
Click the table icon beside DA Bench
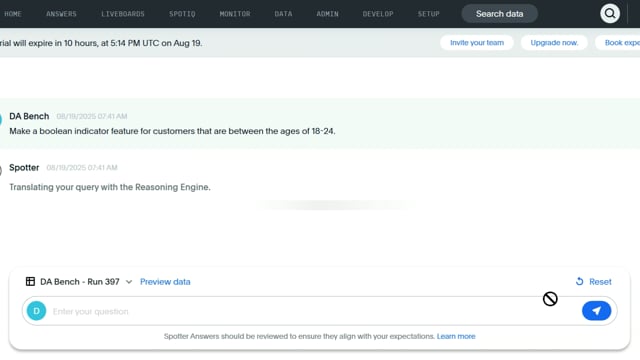pyautogui.click(x=30, y=282)
